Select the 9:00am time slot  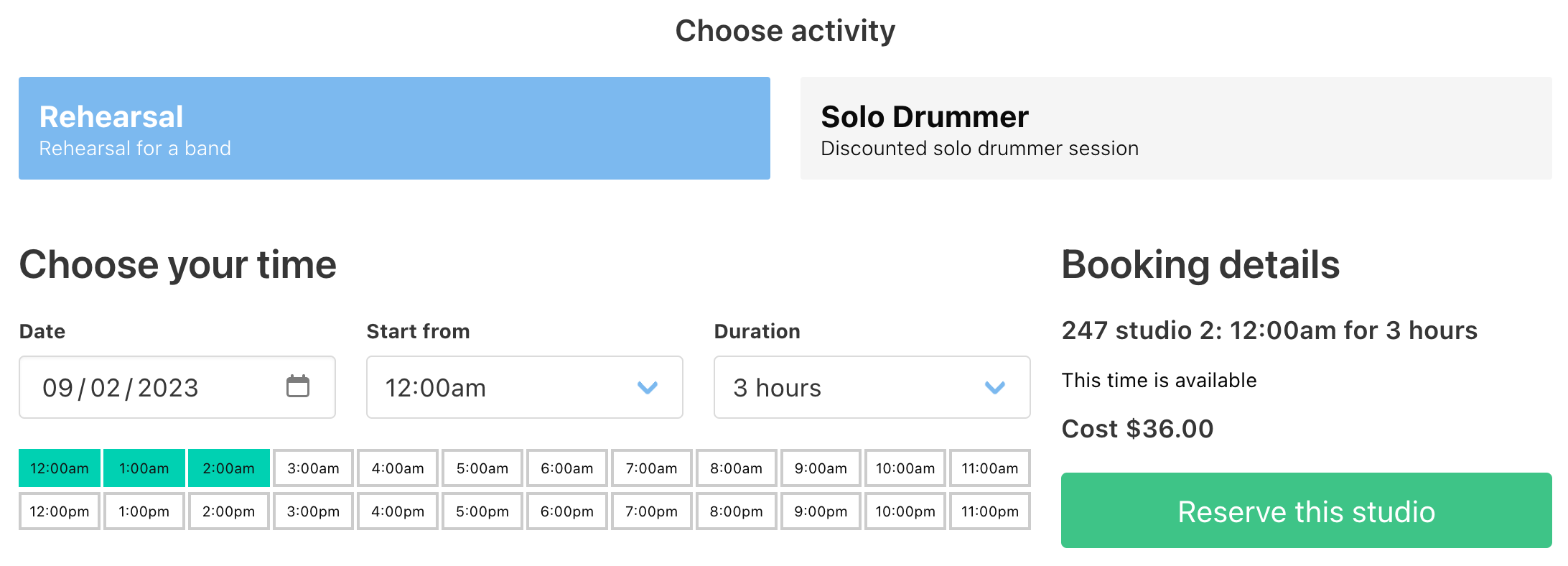coord(821,469)
